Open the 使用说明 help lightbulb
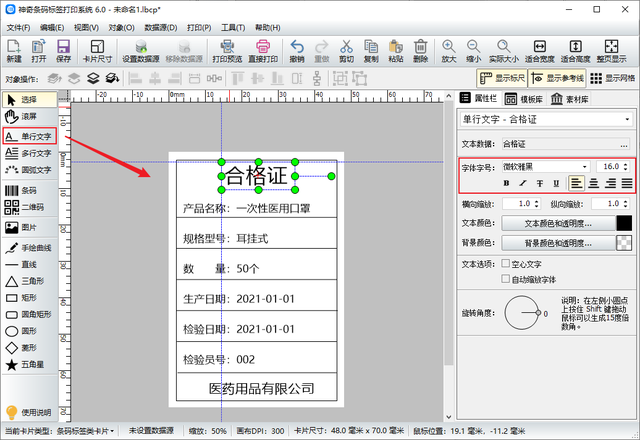The width and height of the screenshot is (640, 440). coord(29,412)
